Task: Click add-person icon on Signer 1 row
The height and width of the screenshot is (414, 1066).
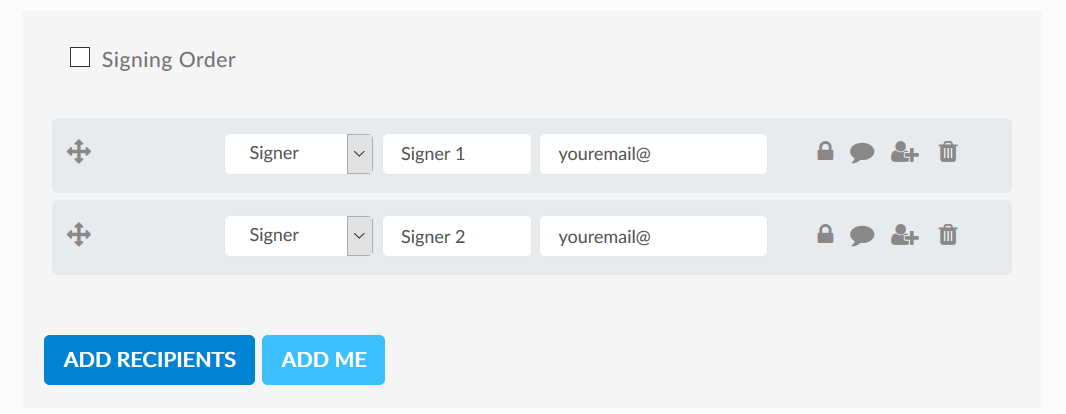Action: coord(905,152)
